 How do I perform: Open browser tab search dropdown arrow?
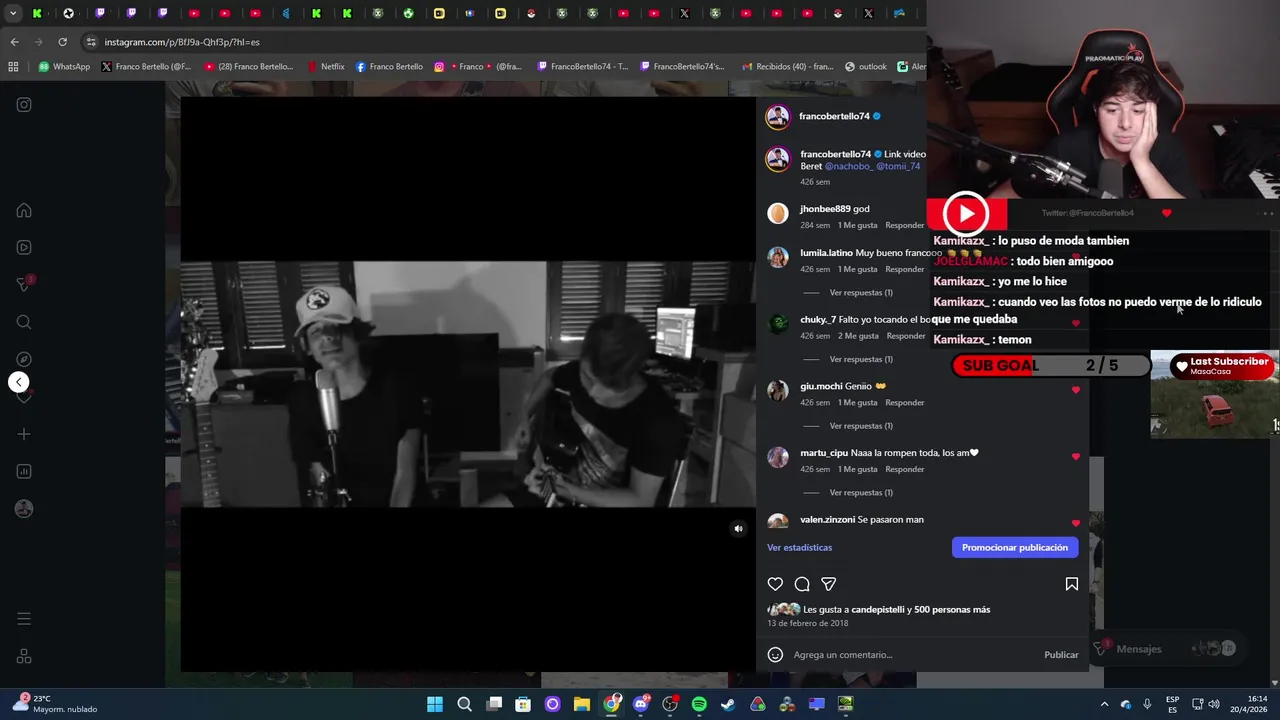13,13
